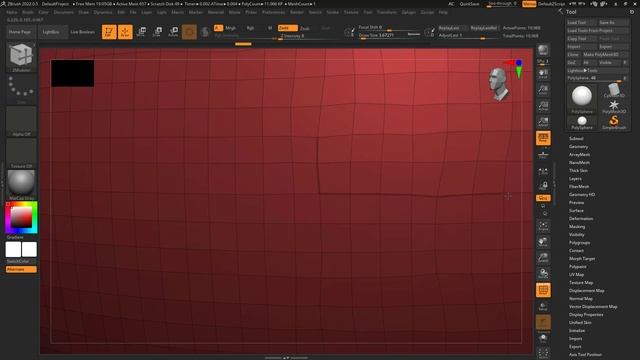Click the Xpose icon at shelf bottom
The image size is (640, 360).
coord(543,353)
